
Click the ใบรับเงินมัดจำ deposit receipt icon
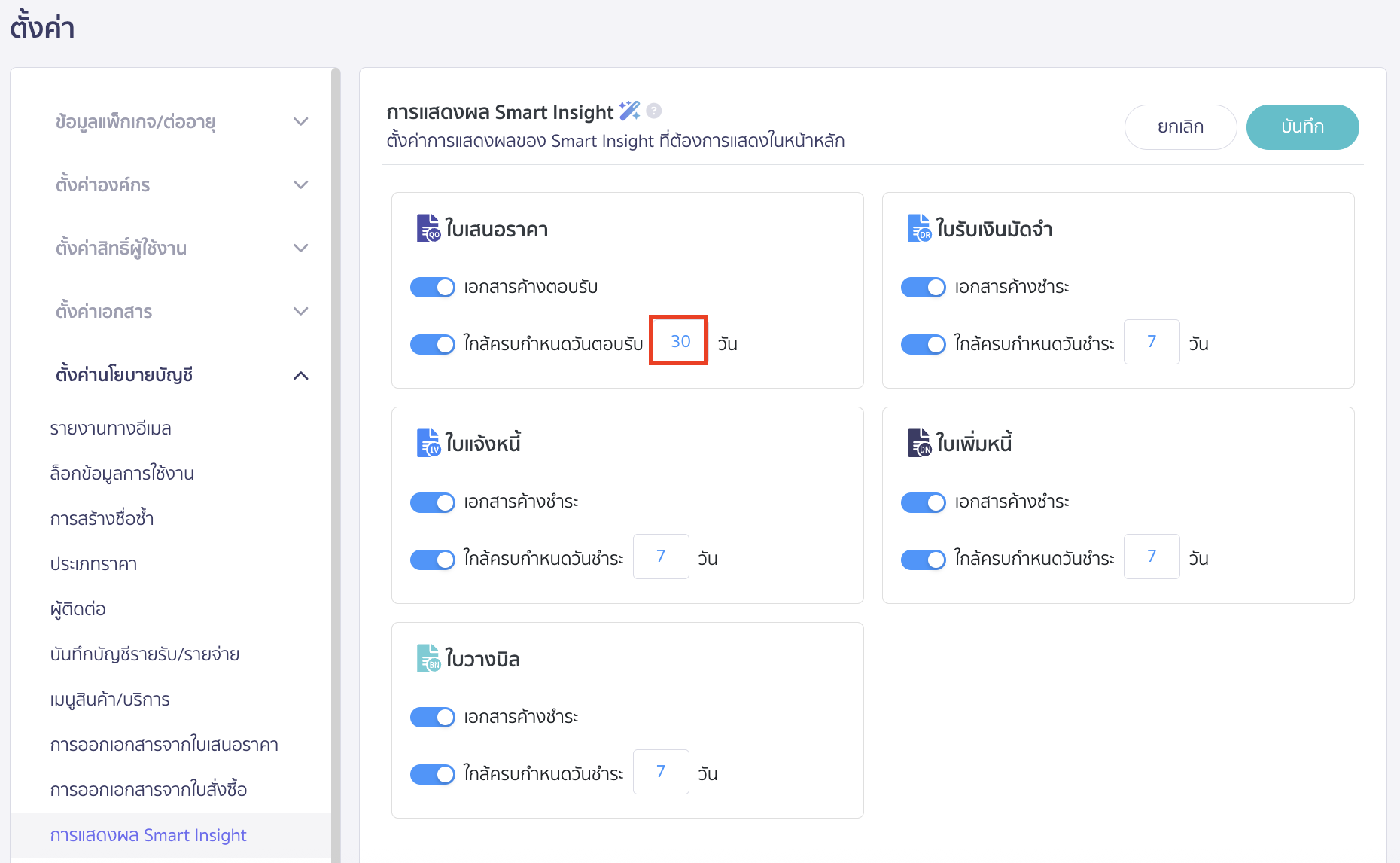[918, 228]
